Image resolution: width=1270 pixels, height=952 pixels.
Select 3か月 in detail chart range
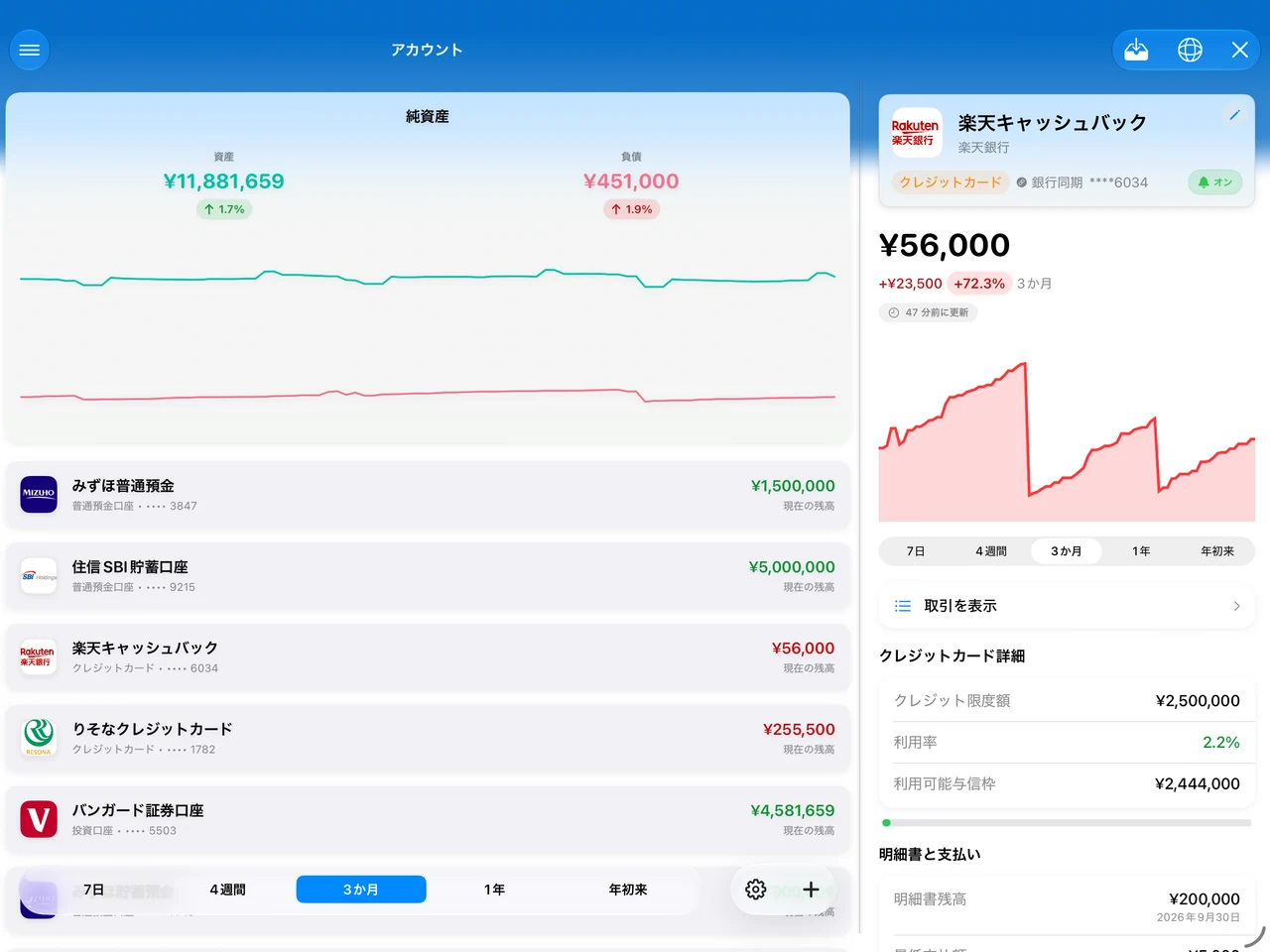(1067, 551)
